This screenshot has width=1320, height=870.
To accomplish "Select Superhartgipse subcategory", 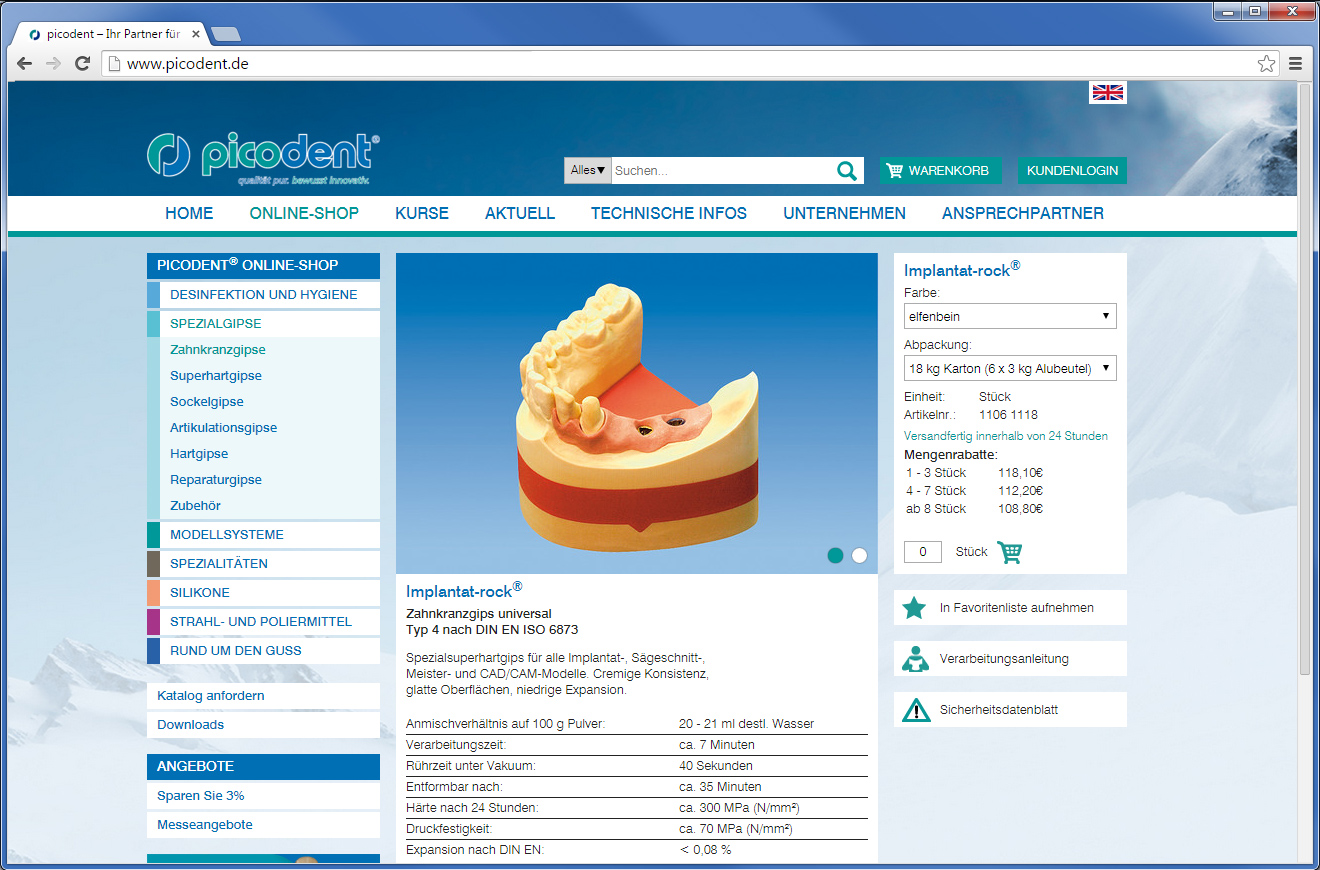I will pos(216,376).
